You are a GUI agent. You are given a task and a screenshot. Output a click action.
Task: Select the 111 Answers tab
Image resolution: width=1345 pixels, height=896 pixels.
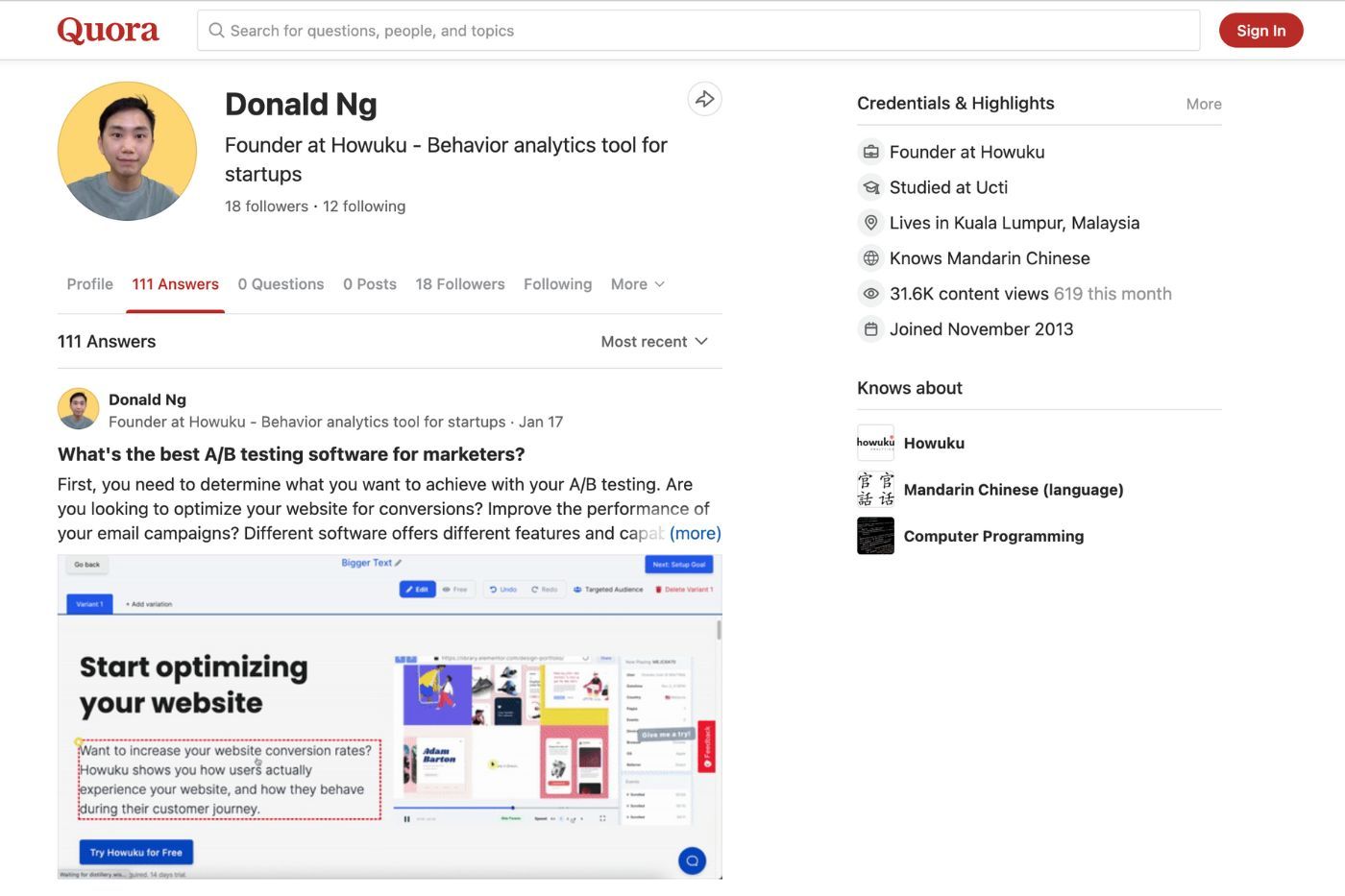click(x=175, y=284)
